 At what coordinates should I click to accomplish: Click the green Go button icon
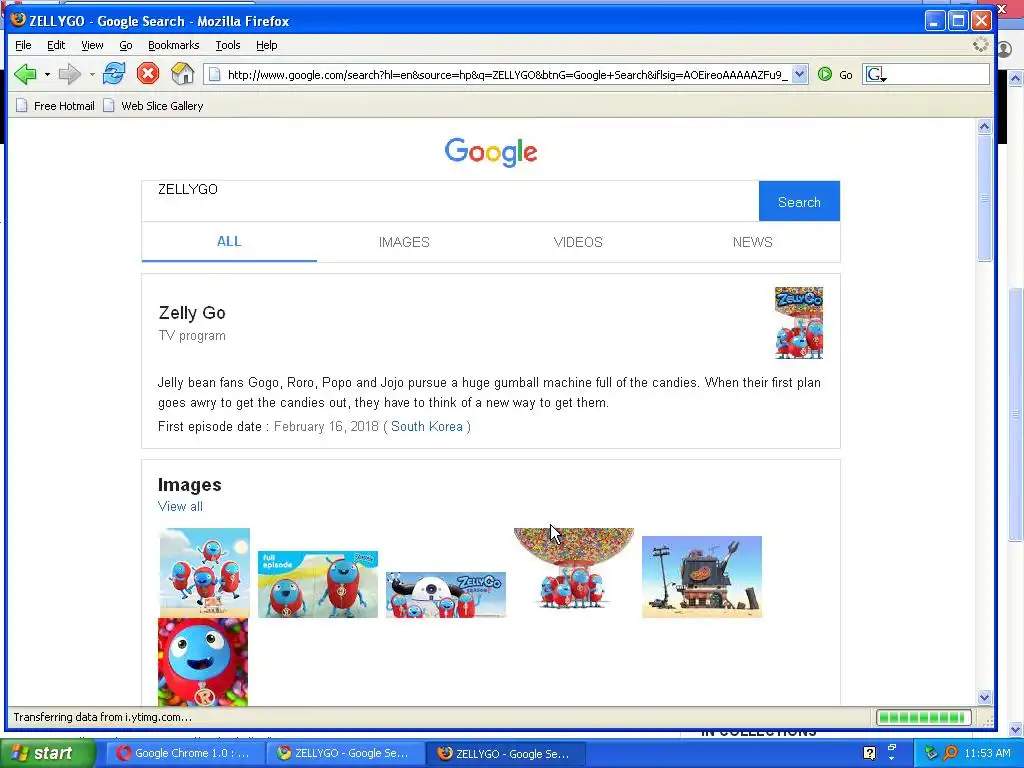click(825, 74)
